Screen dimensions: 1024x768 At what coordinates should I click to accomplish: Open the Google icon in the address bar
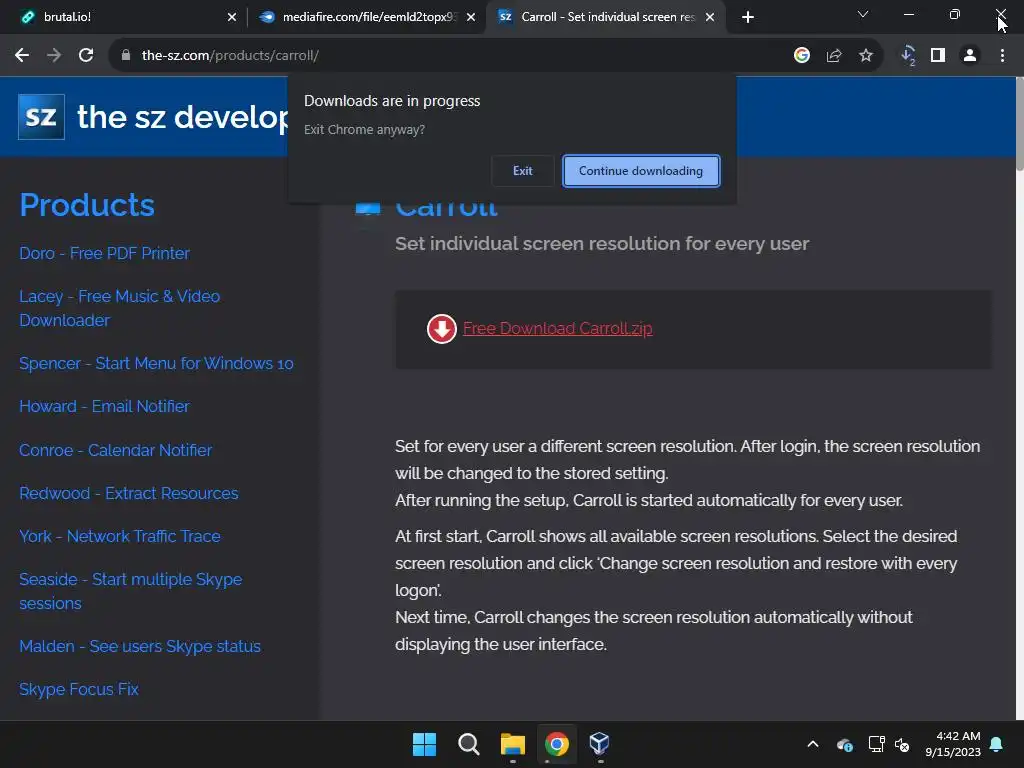pyautogui.click(x=802, y=56)
